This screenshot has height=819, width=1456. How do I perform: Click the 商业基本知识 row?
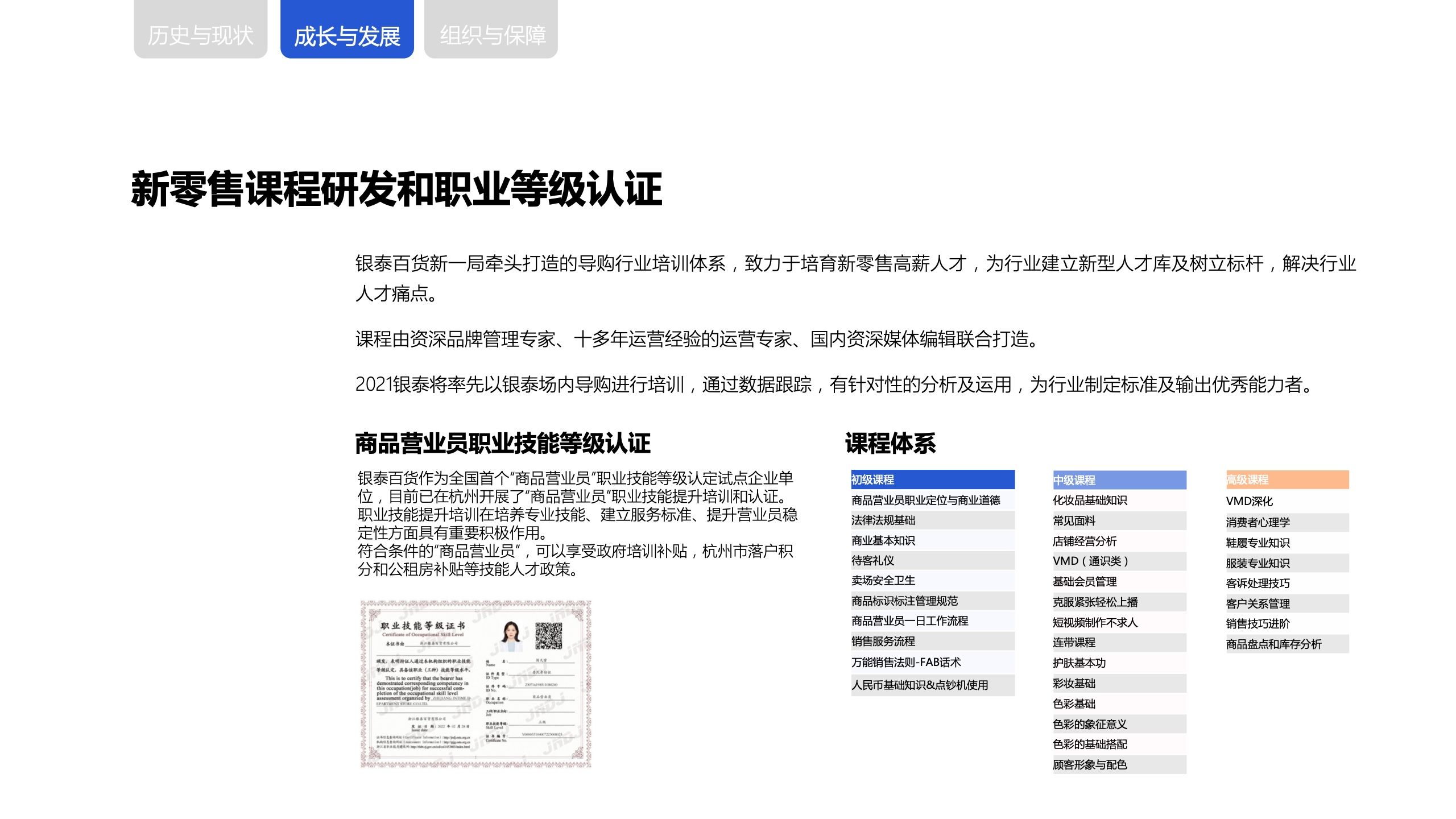point(933,540)
